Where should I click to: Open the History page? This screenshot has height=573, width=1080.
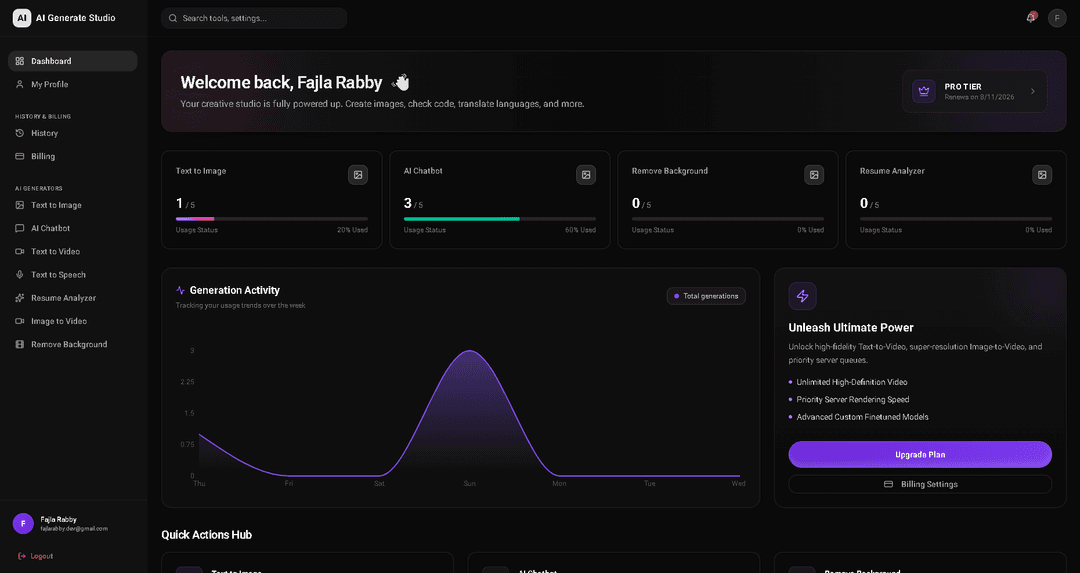[73, 134]
